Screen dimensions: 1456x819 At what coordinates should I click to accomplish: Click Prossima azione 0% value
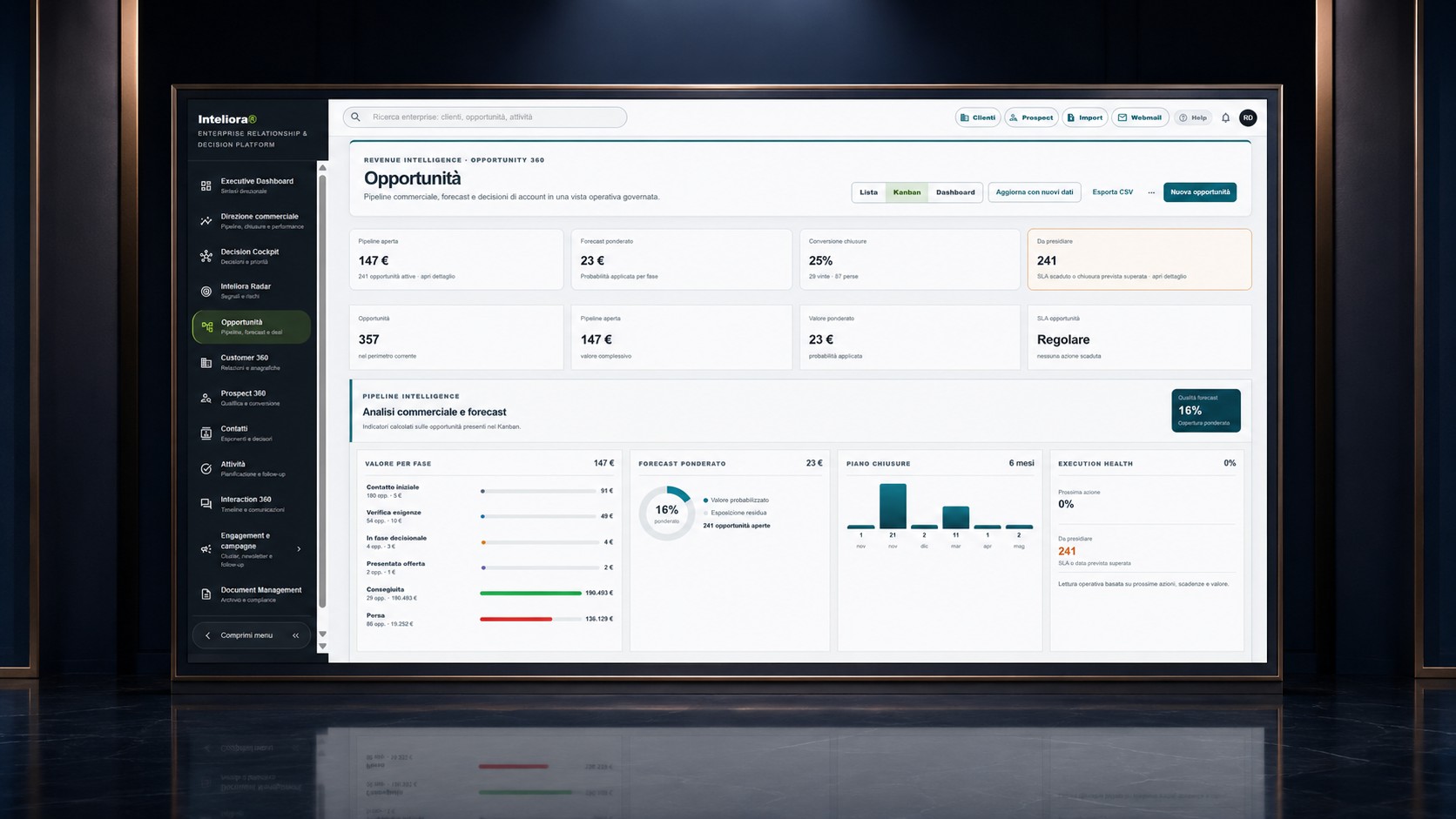click(1066, 504)
